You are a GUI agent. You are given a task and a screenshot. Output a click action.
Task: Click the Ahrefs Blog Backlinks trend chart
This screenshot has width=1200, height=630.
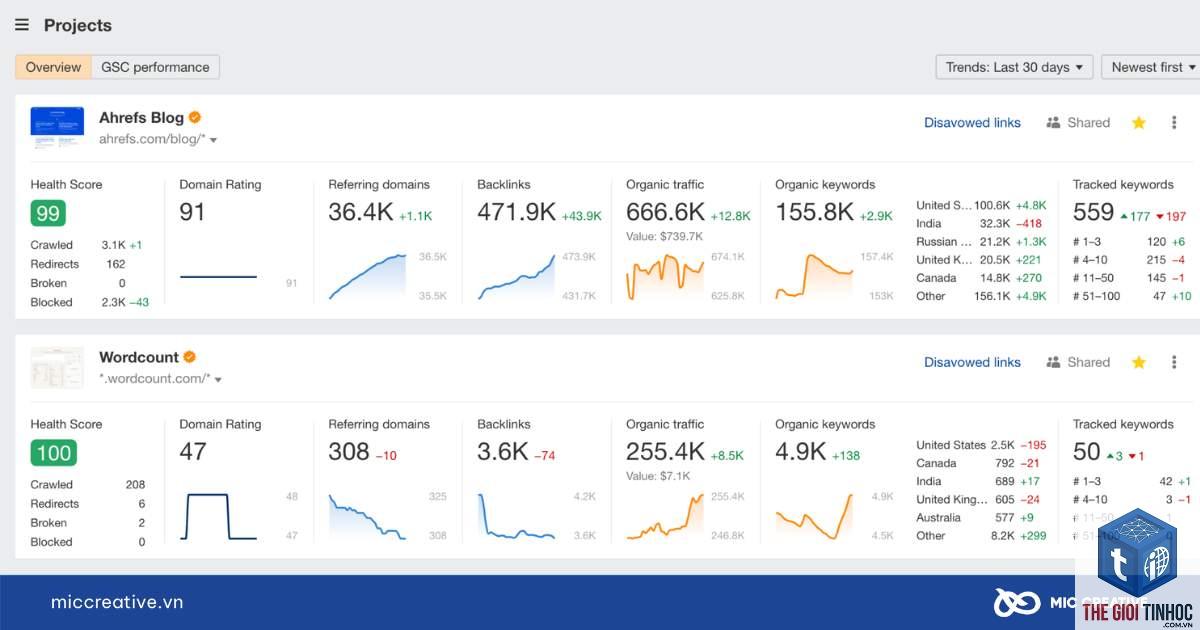click(516, 277)
